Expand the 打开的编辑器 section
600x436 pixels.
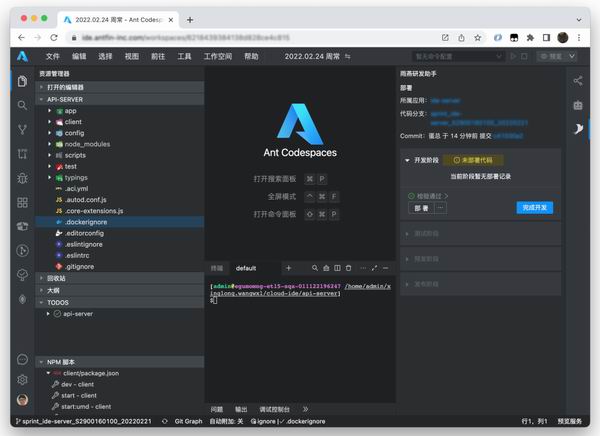(x=121, y=87)
